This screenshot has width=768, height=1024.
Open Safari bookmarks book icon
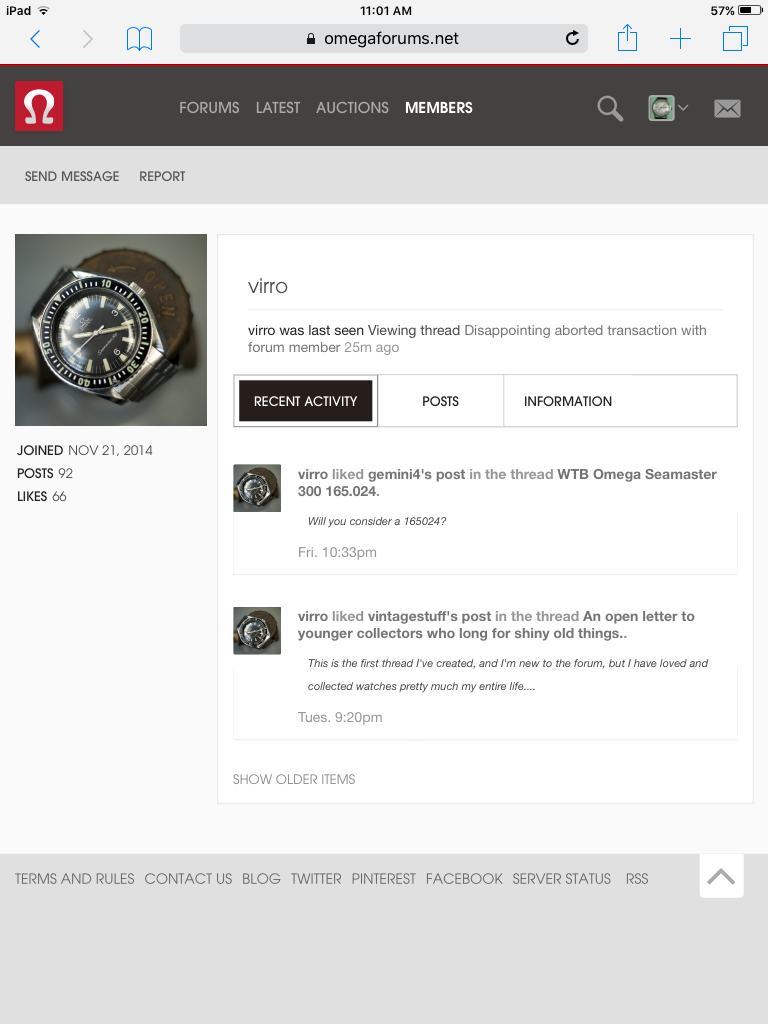139,39
